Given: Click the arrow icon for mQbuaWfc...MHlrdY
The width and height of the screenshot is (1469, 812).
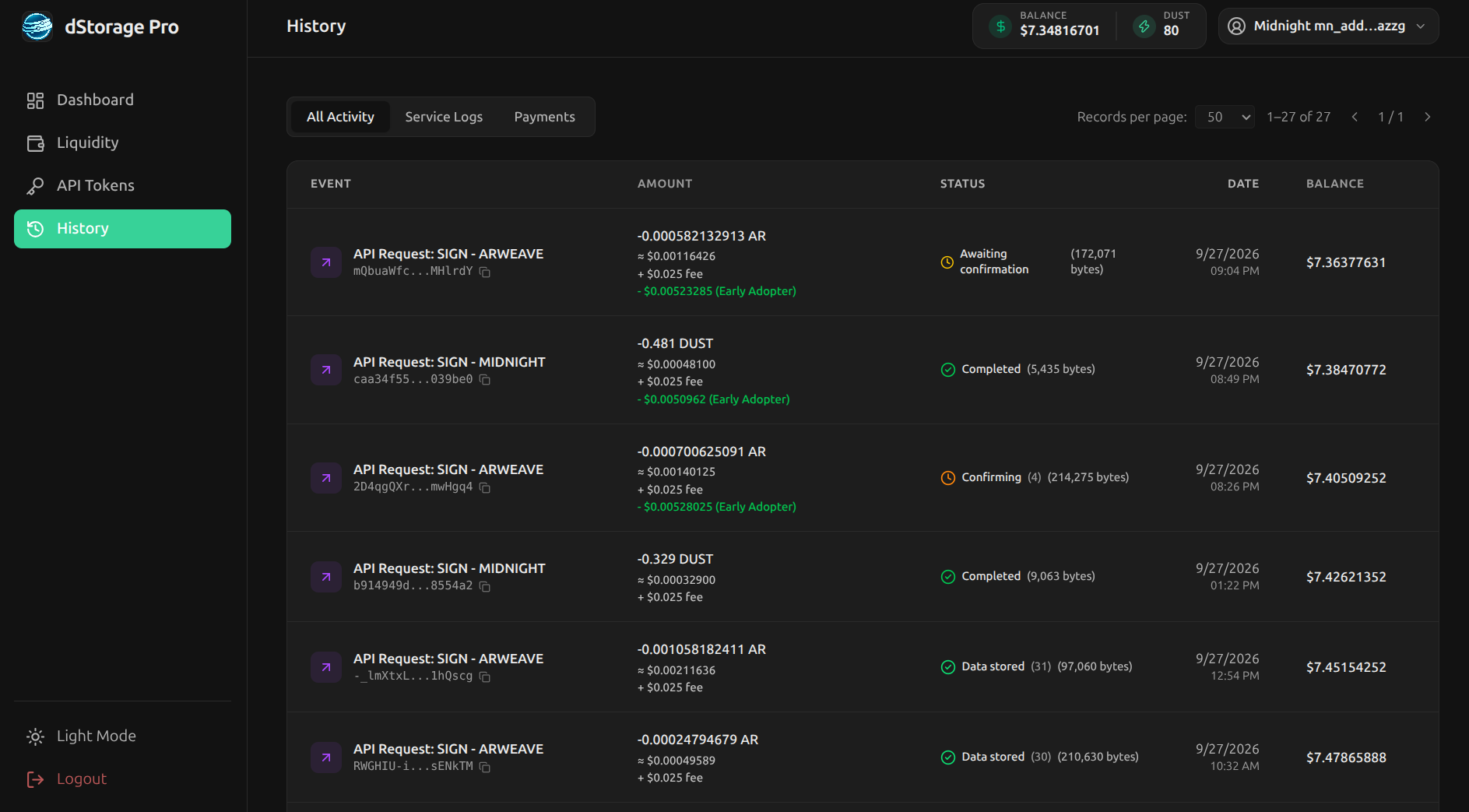Looking at the screenshot, I should [x=326, y=262].
